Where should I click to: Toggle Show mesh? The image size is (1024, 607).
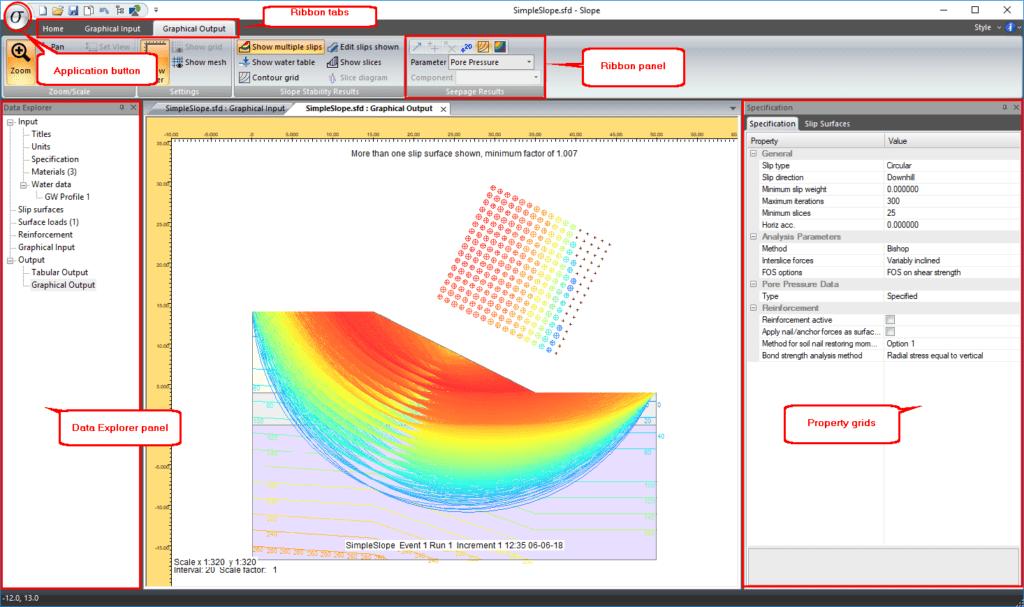coord(199,62)
